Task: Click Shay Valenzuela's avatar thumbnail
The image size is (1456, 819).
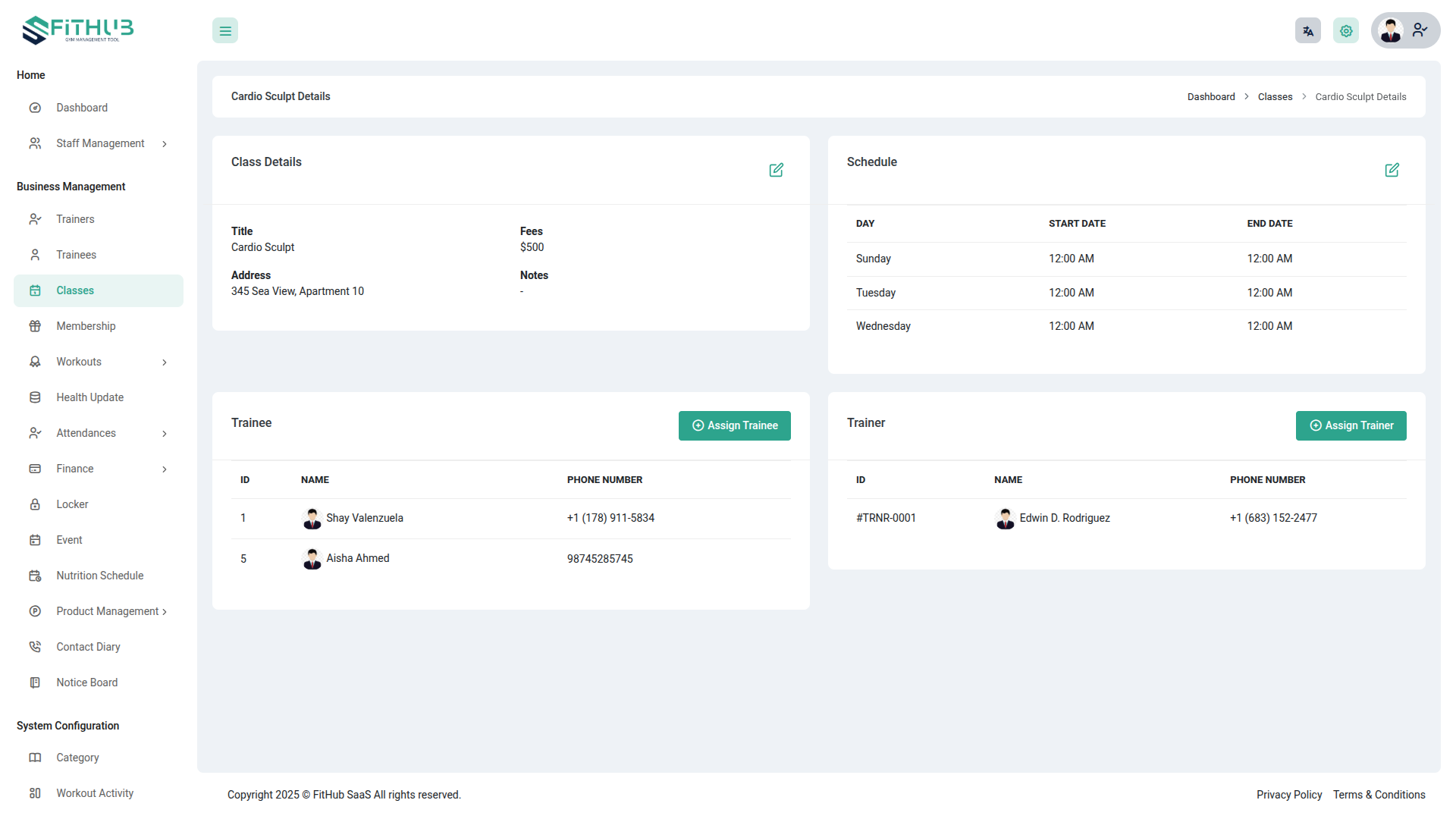Action: (x=312, y=519)
